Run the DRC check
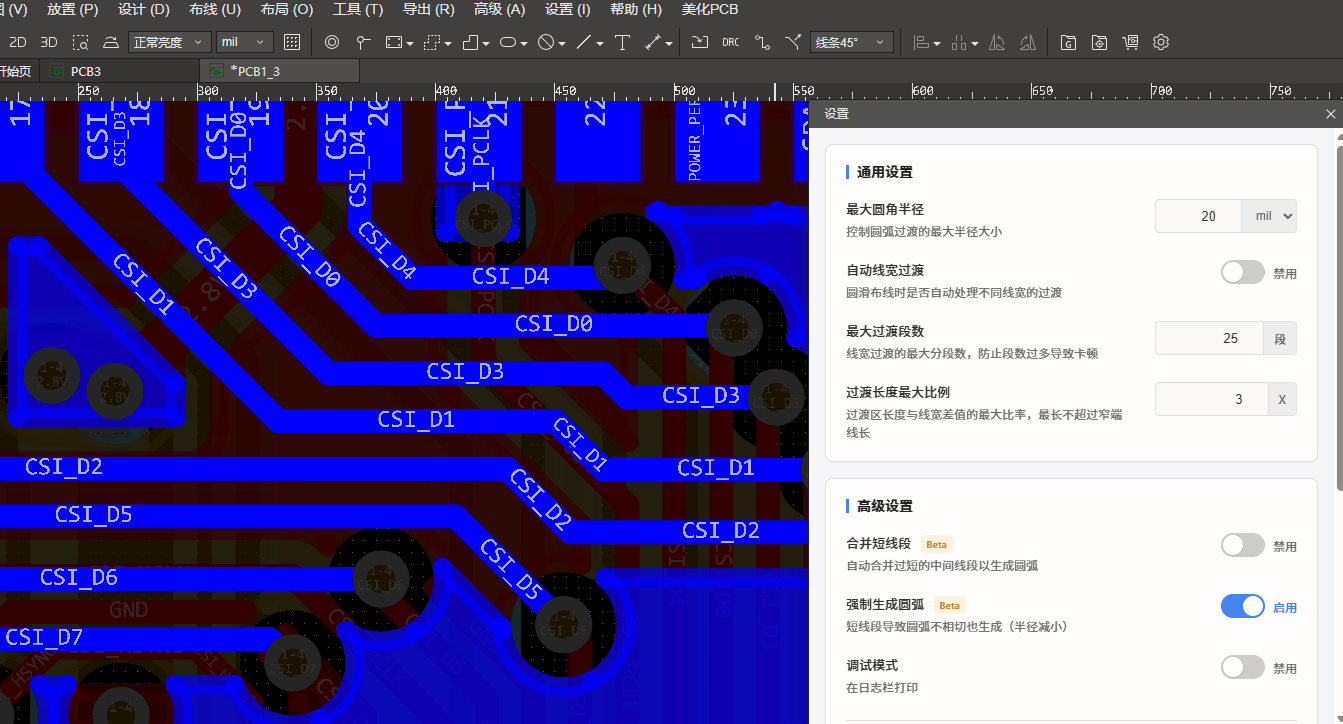1343x724 pixels. tap(731, 42)
